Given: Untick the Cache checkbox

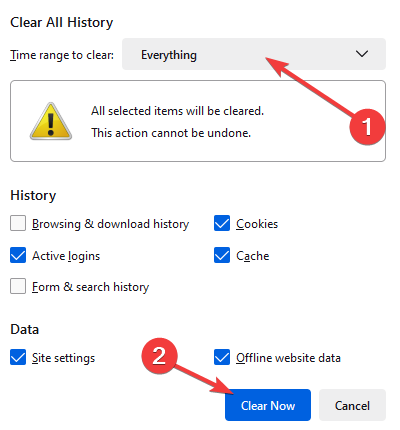Looking at the screenshot, I should point(222,255).
